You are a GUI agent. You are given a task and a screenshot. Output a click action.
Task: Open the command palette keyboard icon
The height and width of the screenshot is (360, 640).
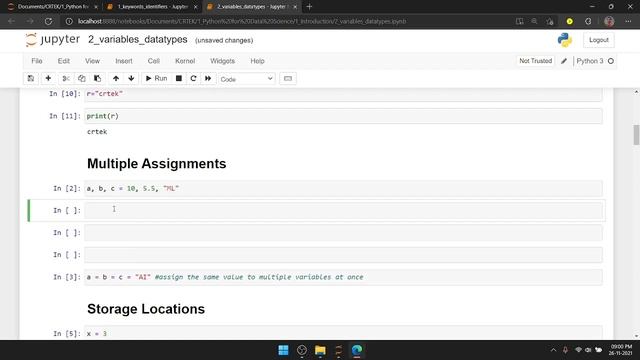pyautogui.click(x=288, y=78)
